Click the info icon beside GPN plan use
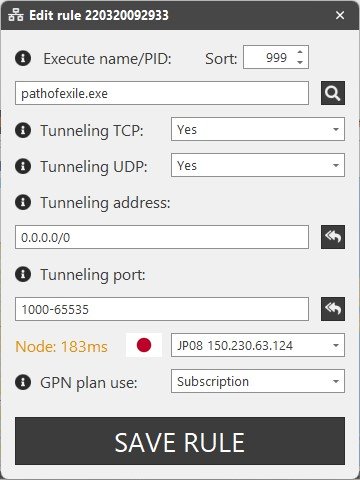This screenshot has width=360, height=480. tap(23, 382)
